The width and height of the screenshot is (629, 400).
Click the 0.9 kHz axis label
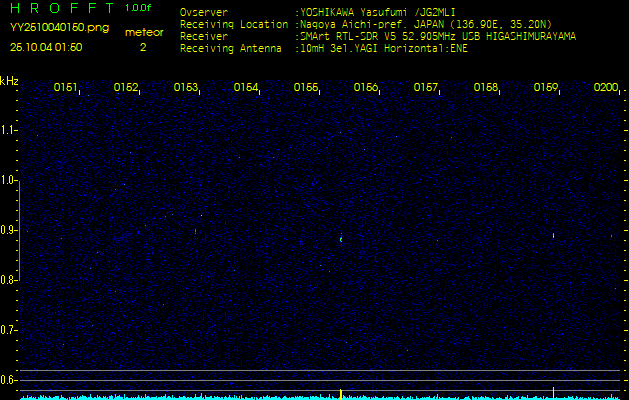tap(7, 230)
